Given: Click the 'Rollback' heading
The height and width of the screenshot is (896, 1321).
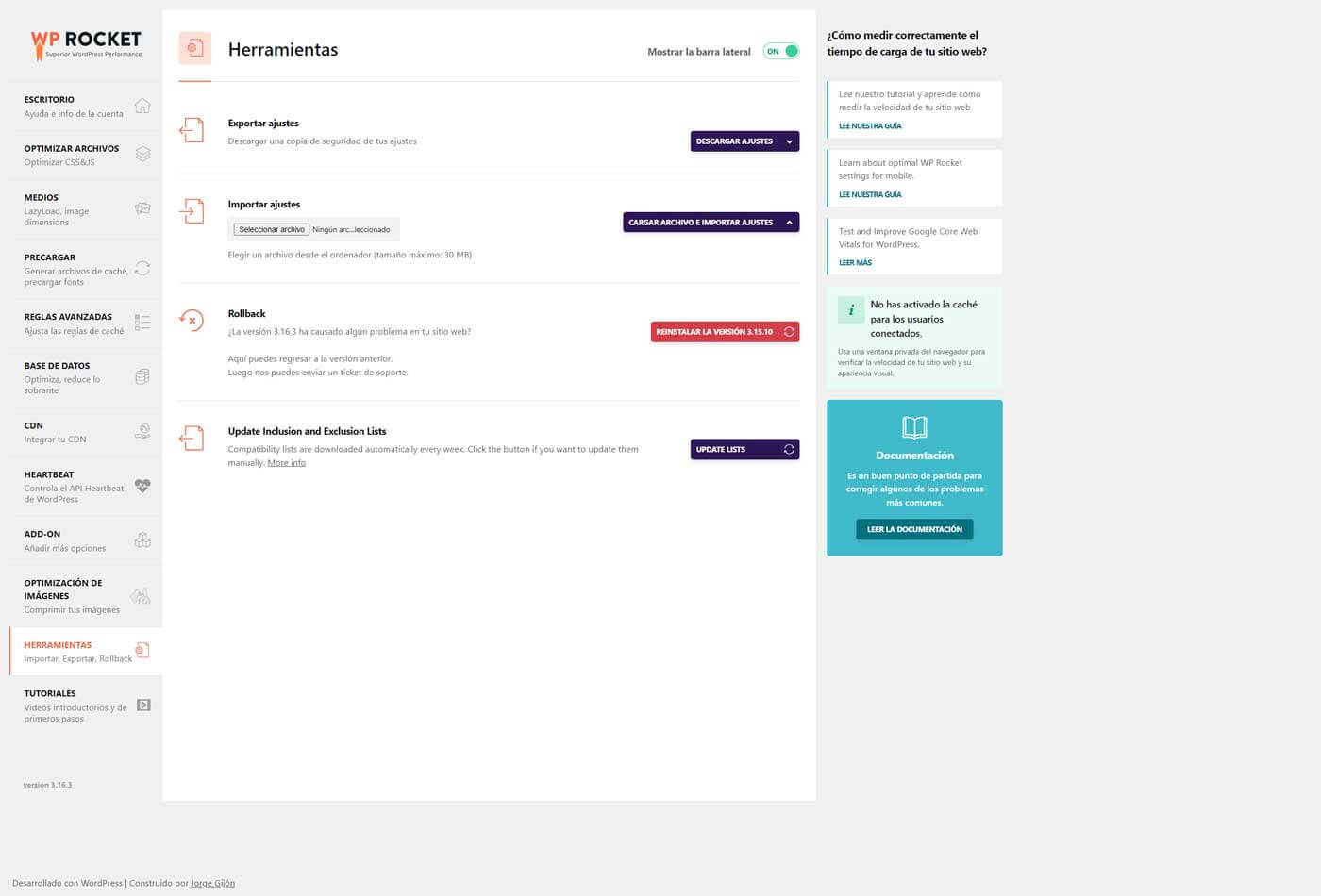Looking at the screenshot, I should 246,313.
